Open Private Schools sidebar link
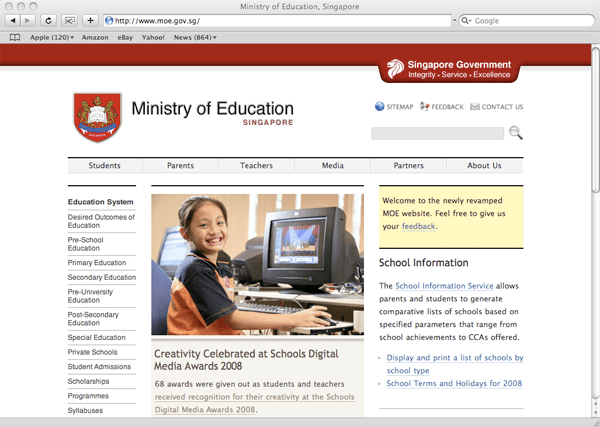The height and width of the screenshot is (427, 600). 93,352
